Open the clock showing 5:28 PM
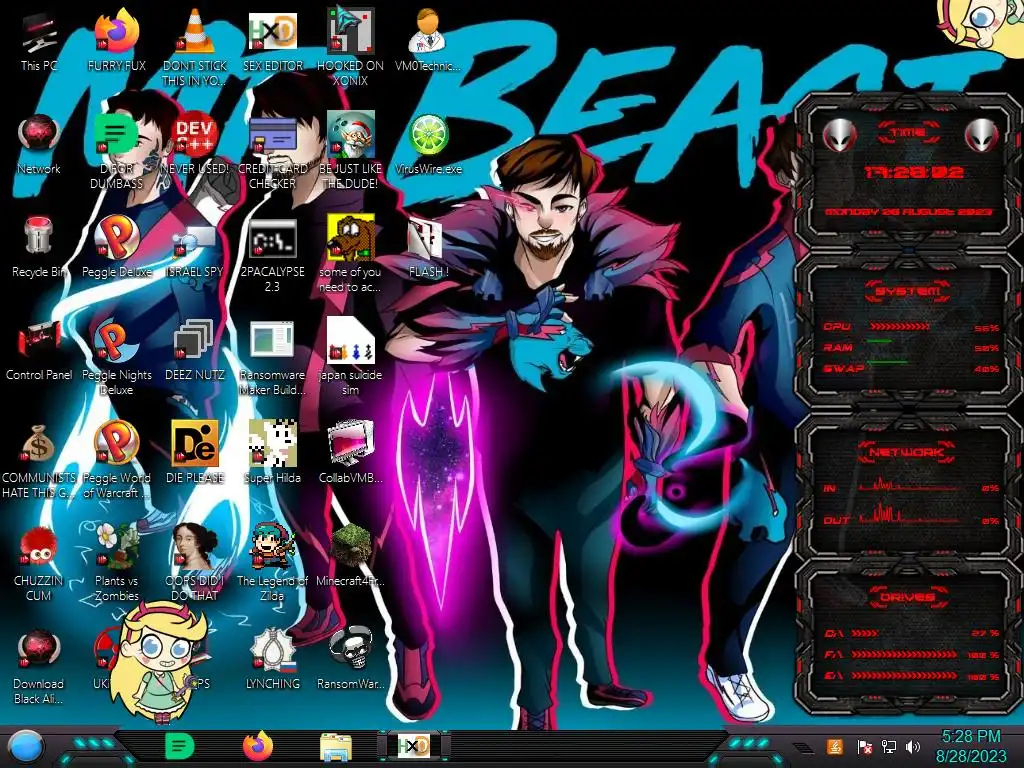Image resolution: width=1024 pixels, height=768 pixels. [x=970, y=746]
